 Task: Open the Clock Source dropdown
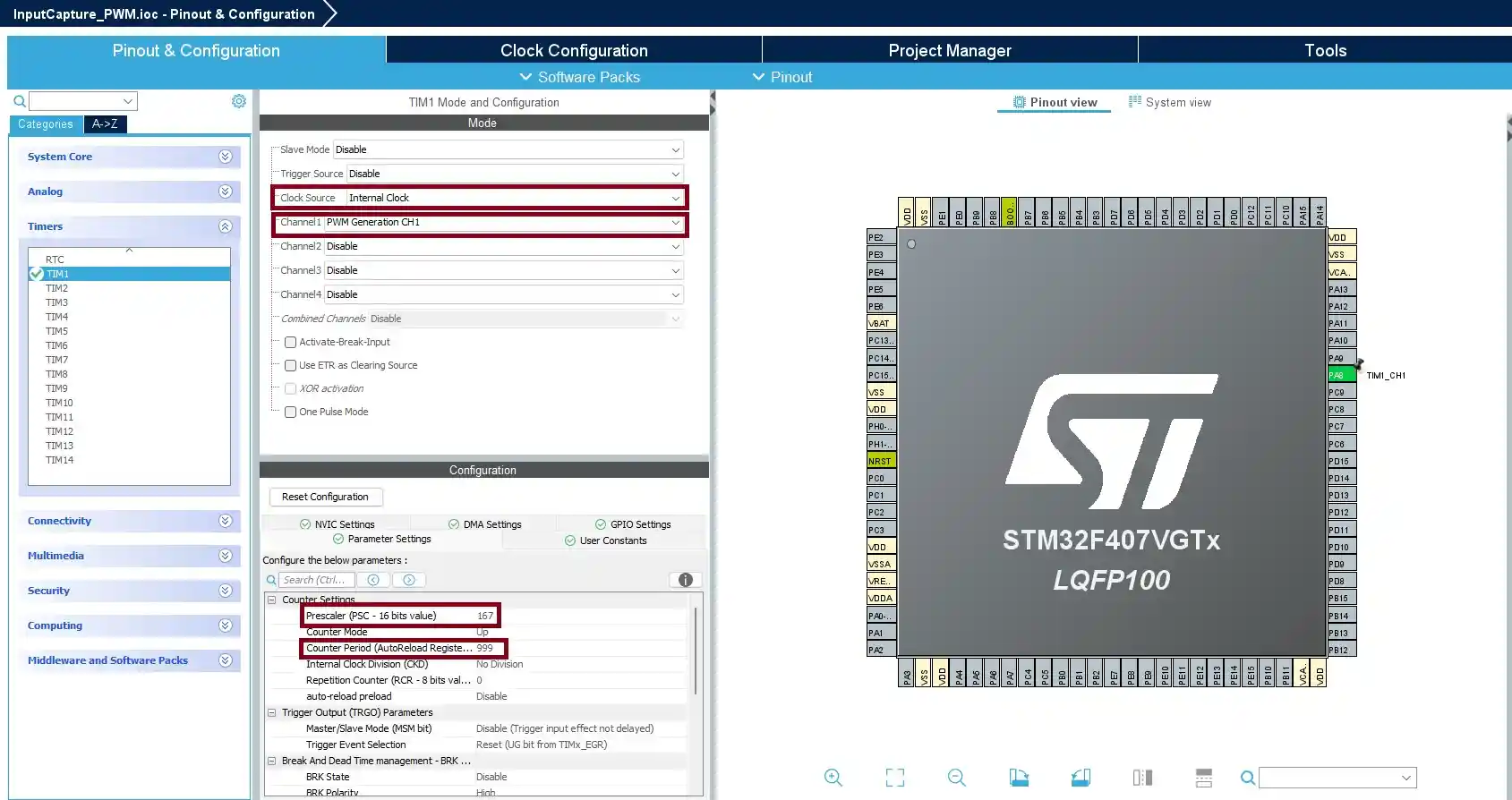click(x=515, y=198)
